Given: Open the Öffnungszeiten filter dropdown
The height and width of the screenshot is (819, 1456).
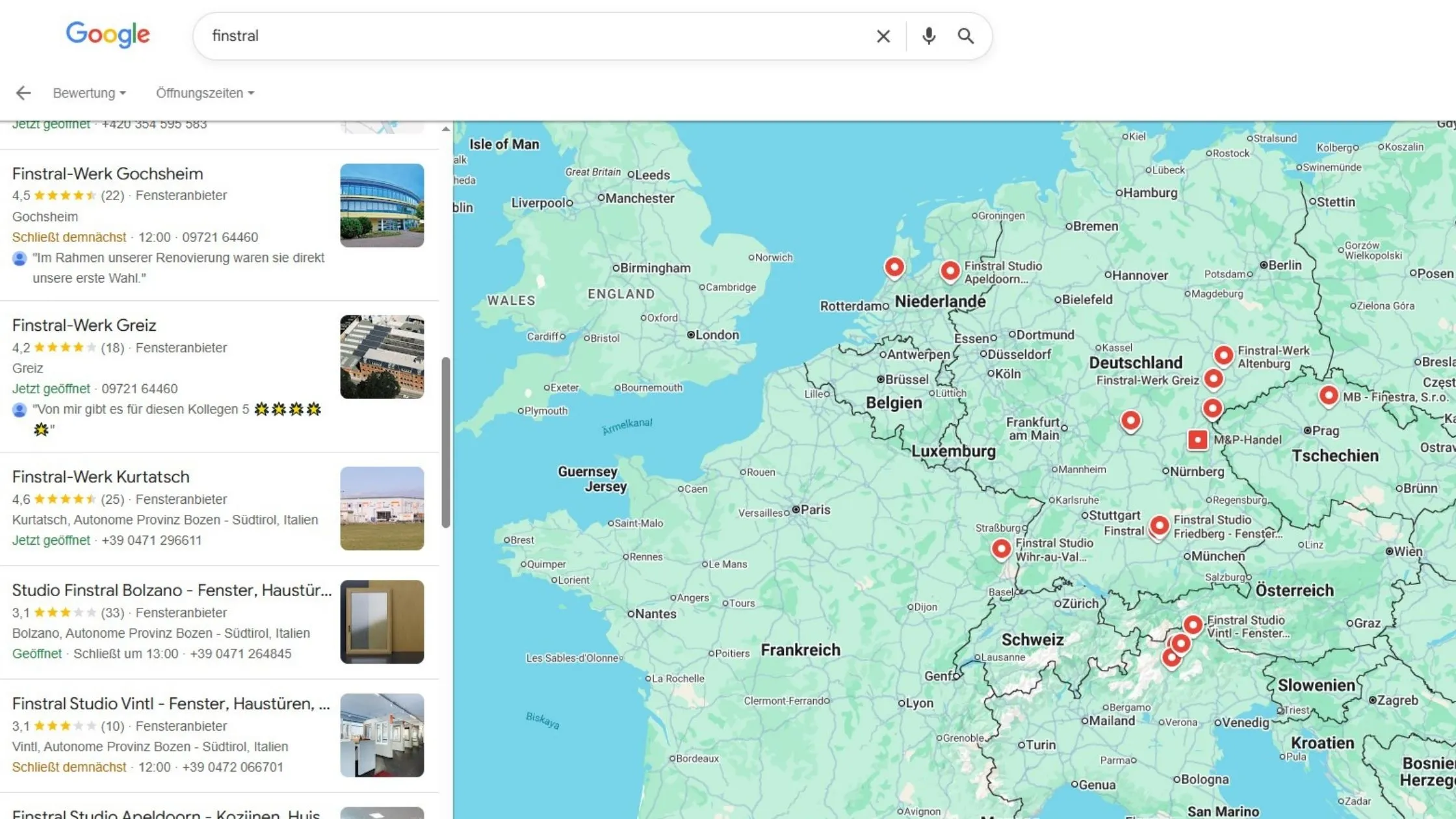Looking at the screenshot, I should pos(204,92).
